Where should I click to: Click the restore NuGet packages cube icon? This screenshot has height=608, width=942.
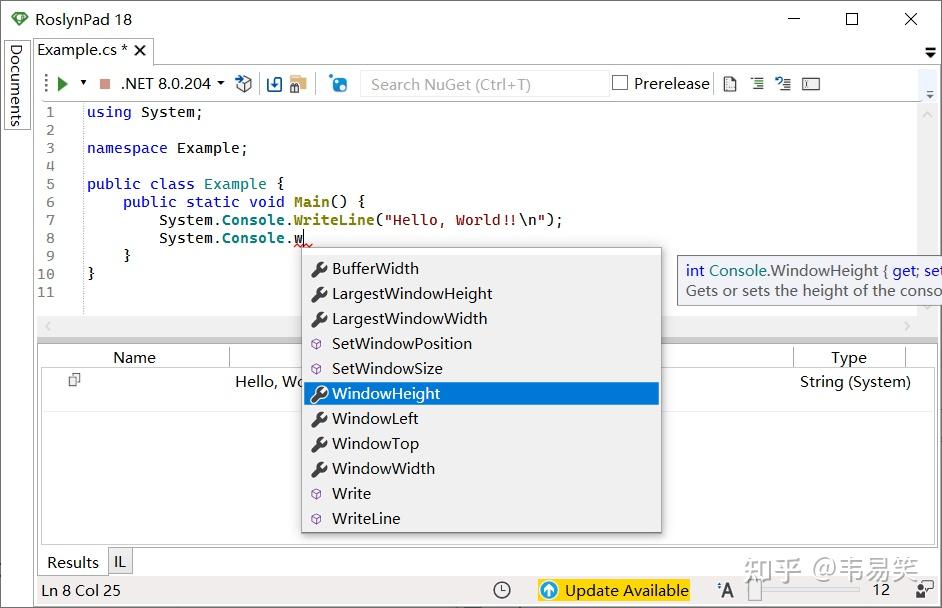(244, 84)
